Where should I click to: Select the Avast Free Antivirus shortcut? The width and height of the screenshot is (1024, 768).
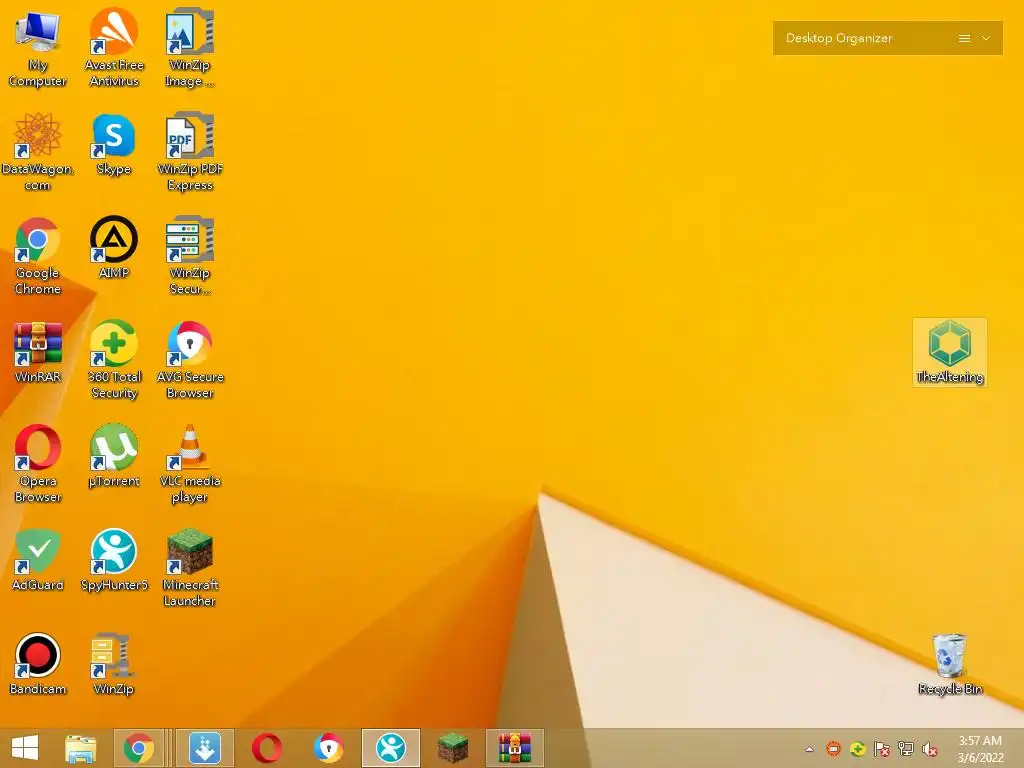(114, 48)
